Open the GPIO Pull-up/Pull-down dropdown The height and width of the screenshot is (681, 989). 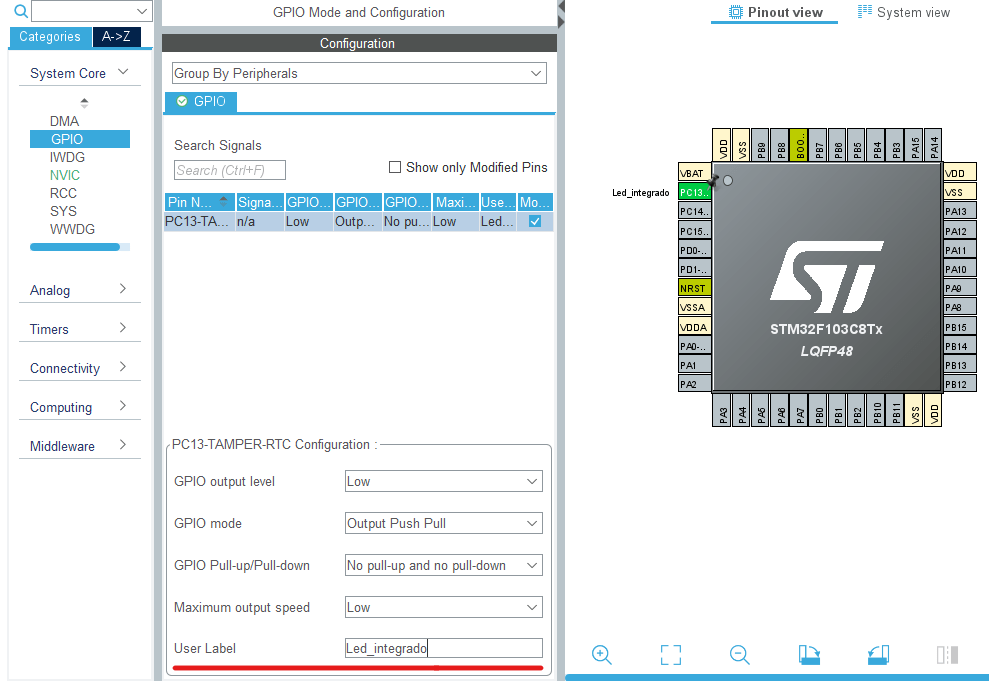[x=443, y=566]
